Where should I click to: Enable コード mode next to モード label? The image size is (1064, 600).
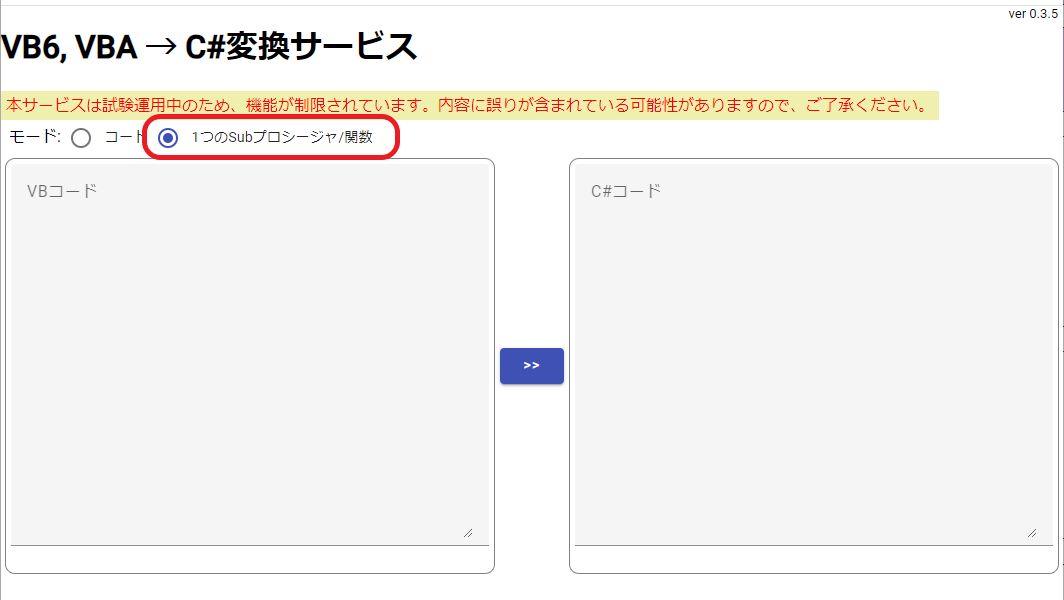[81, 138]
